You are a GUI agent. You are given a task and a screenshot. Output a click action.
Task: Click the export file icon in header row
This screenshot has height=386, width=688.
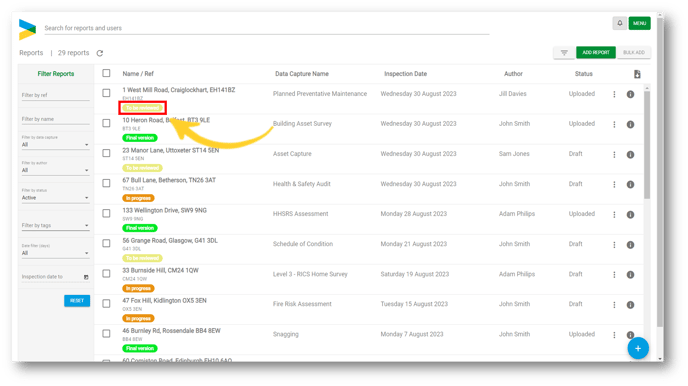tap(637, 74)
